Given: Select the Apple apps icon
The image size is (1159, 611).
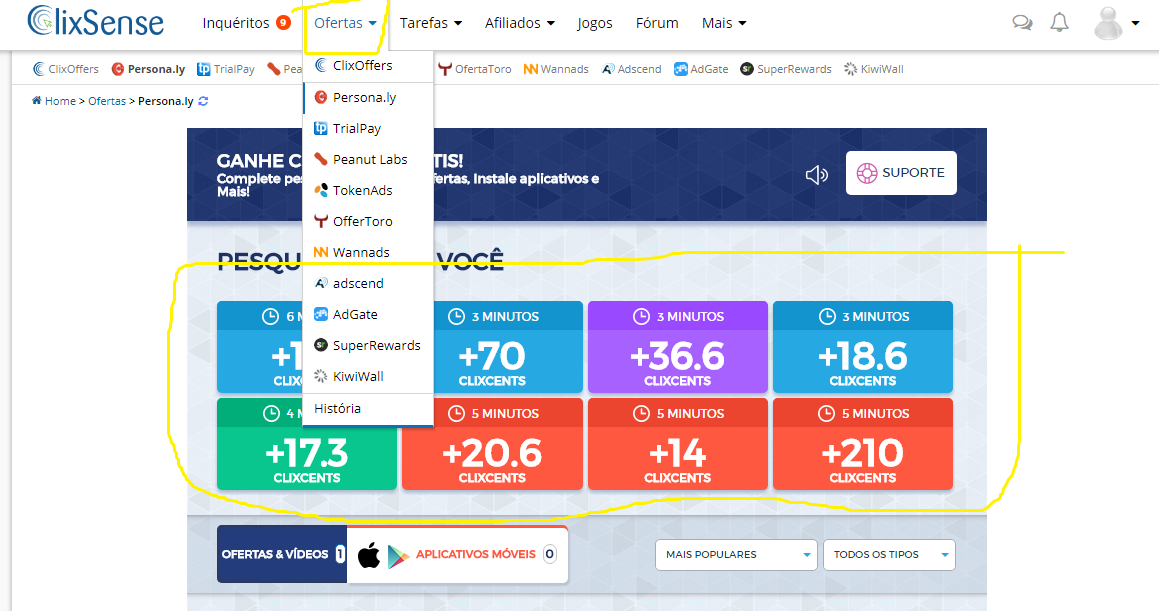Looking at the screenshot, I should pyautogui.click(x=369, y=555).
